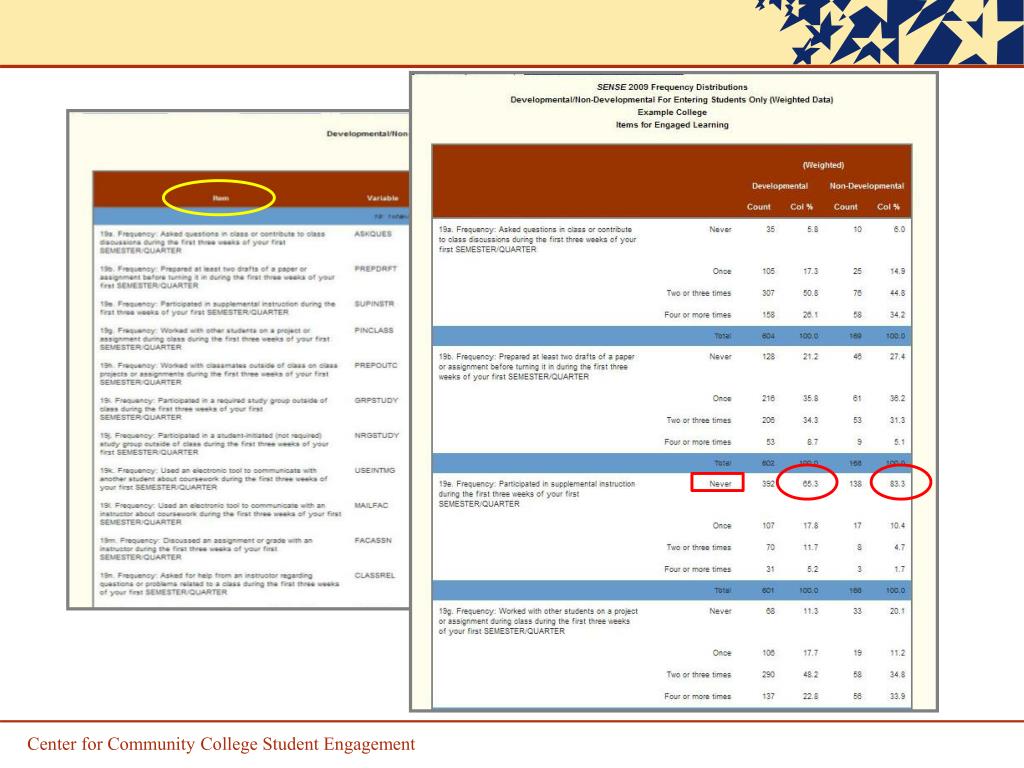Click the 19b 'Prepared at least two drafts' question text

pyautogui.click(x=537, y=367)
